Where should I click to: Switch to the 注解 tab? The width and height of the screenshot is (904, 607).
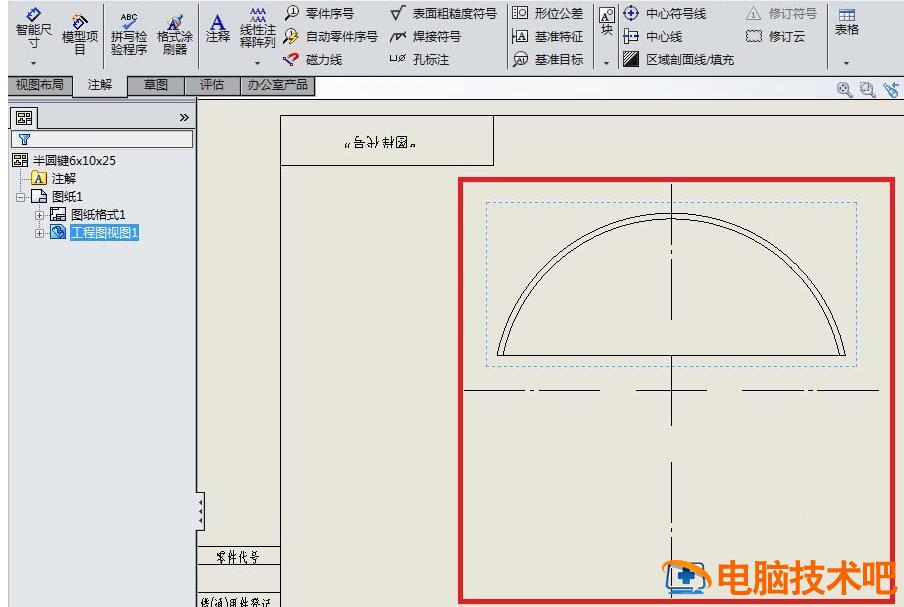pyautogui.click(x=100, y=86)
